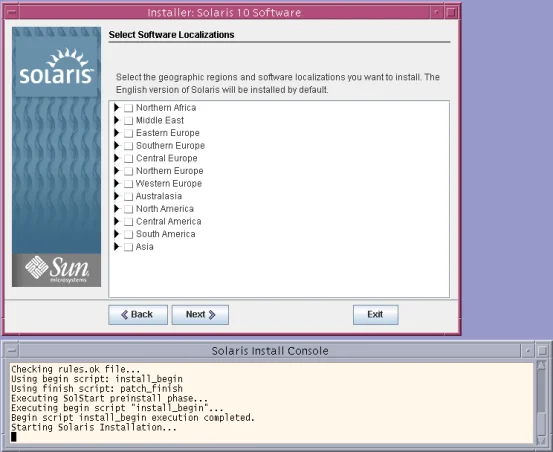Enable the Western Europe localization checkbox

tap(128, 184)
